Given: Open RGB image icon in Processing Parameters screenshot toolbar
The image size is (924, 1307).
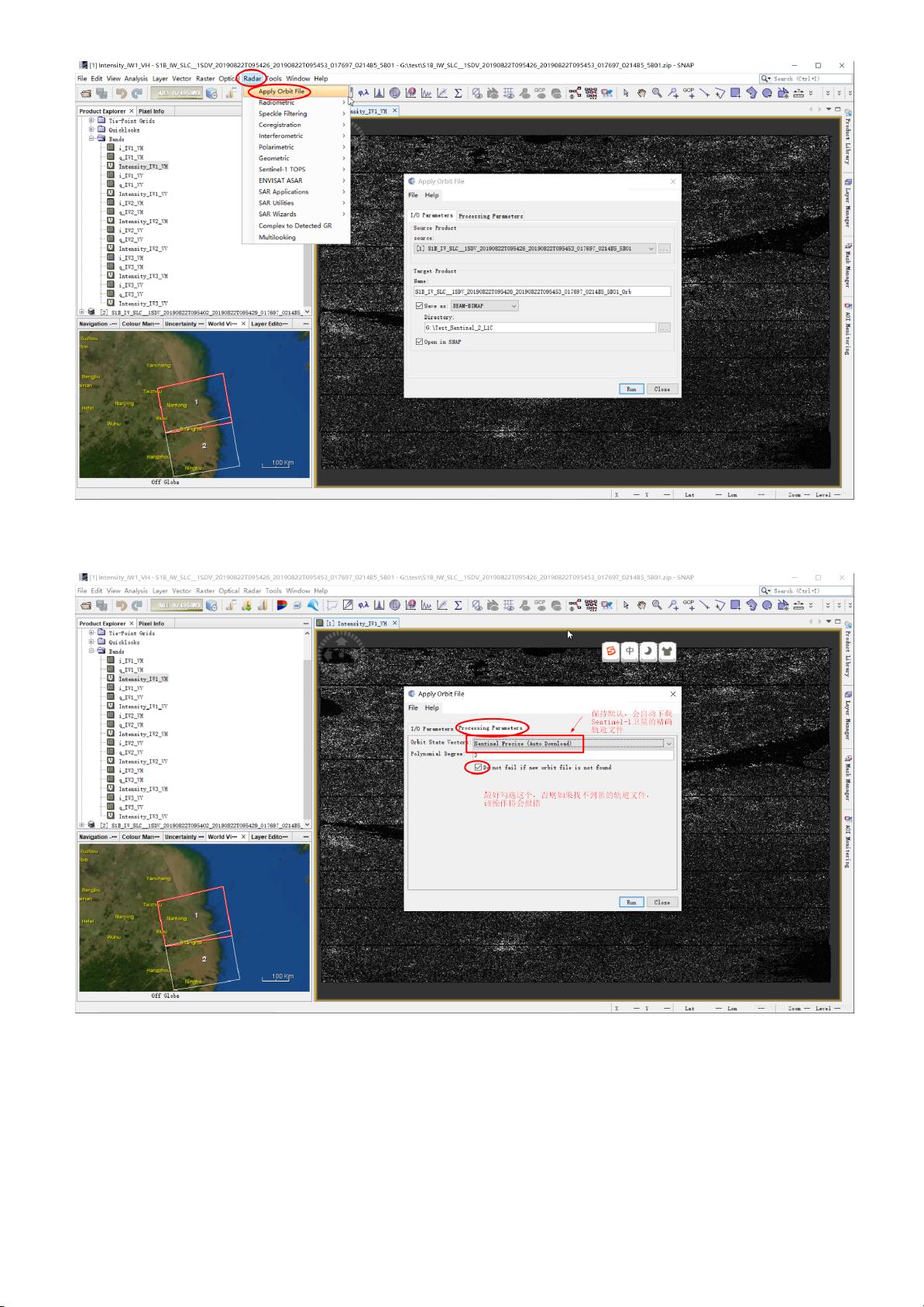Looking at the screenshot, I should [x=280, y=605].
